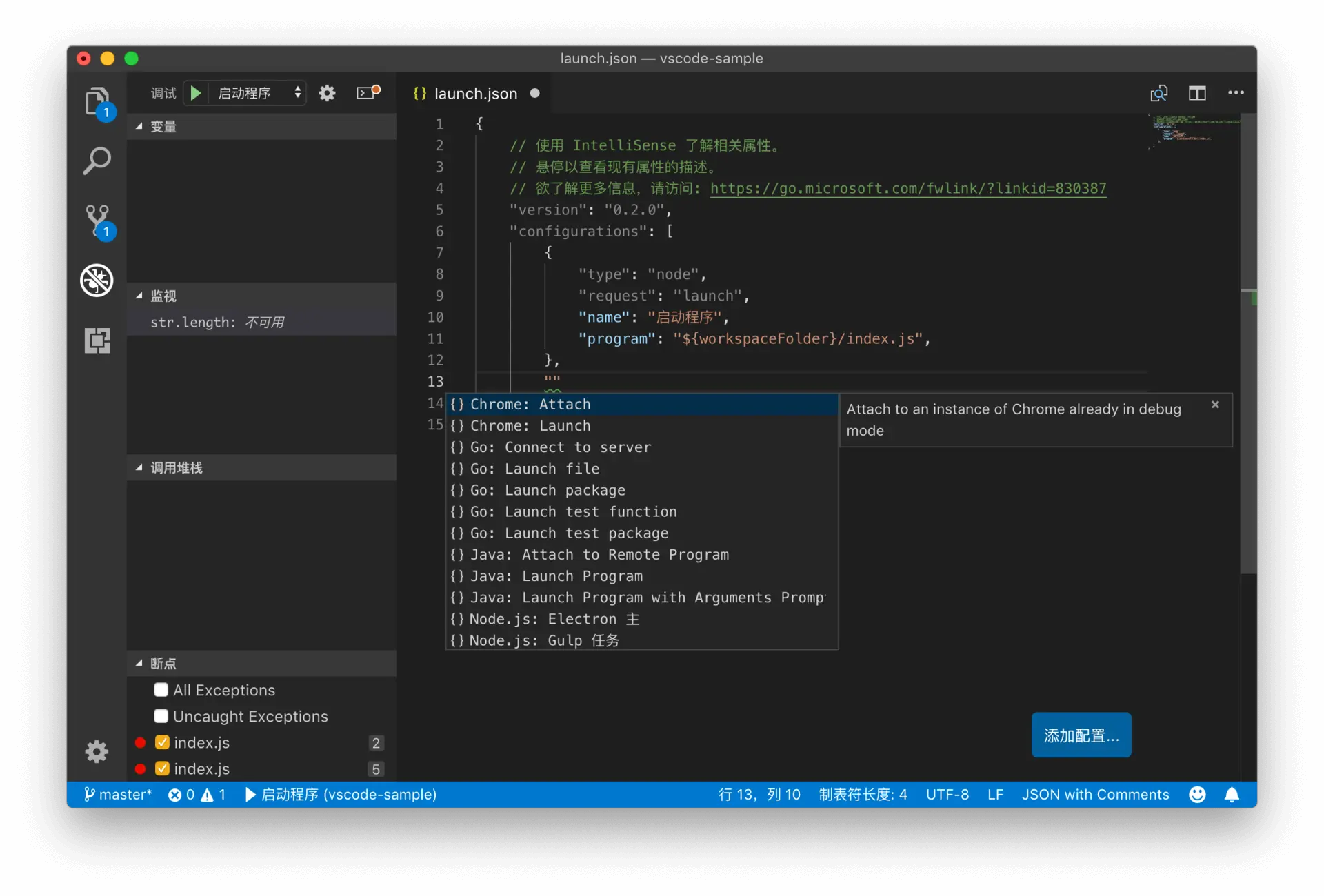Choose Chrome: Launch from suggestions
Viewport: 1324px width, 896px height.
click(x=530, y=426)
